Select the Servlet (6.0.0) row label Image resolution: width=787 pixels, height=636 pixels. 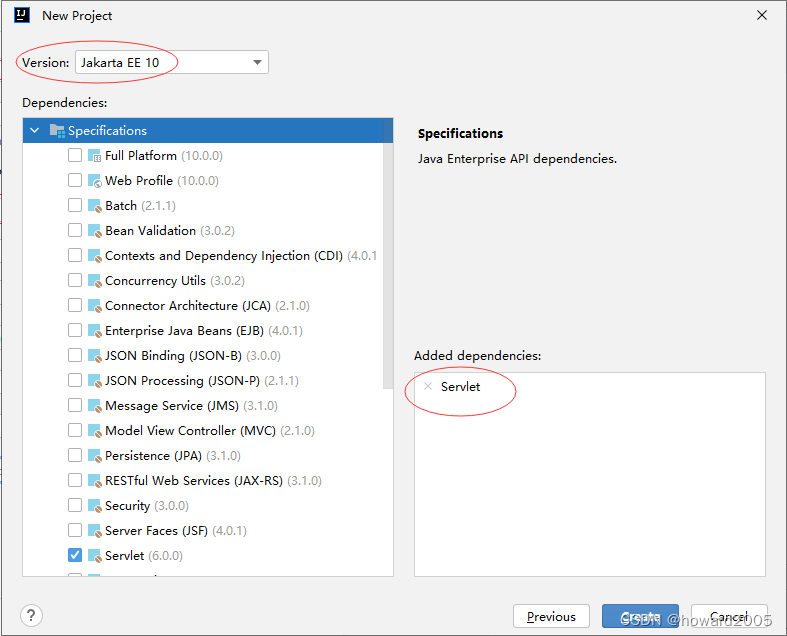click(x=144, y=556)
